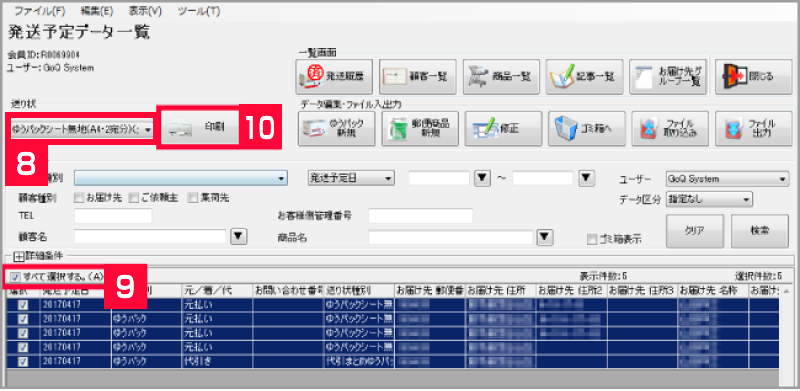Click the 代引き cell in last row
Screen dimensions: 800x391
[217, 361]
